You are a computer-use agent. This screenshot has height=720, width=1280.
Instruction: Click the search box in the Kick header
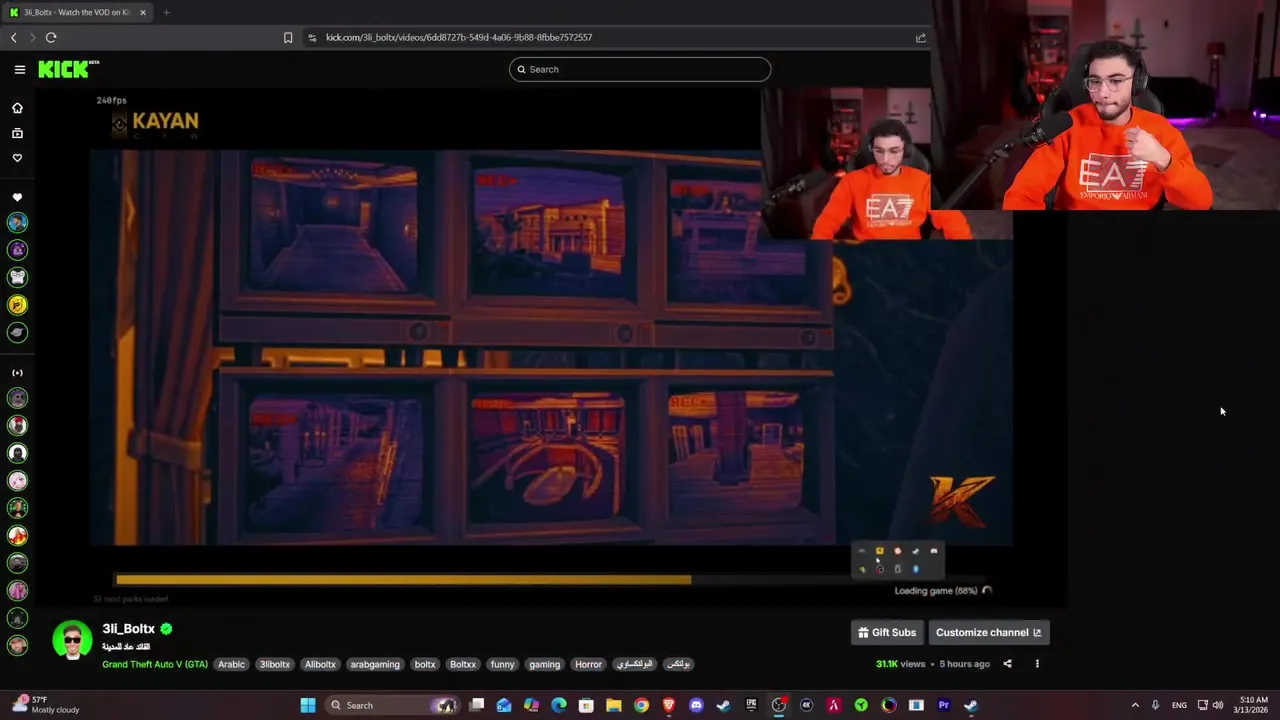pyautogui.click(x=640, y=69)
